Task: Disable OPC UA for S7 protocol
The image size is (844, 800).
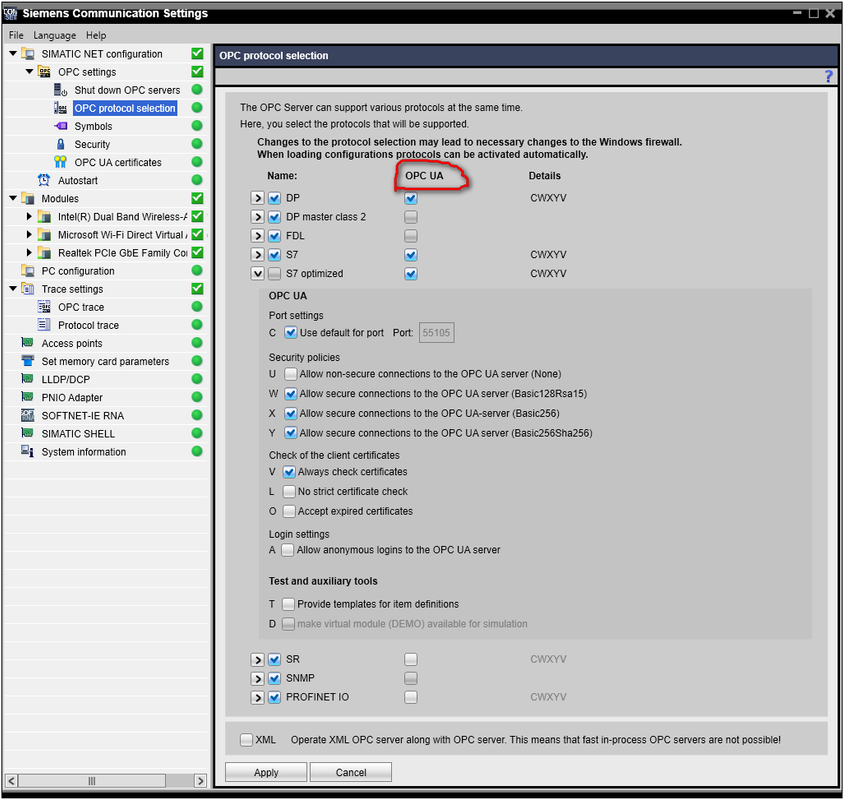Action: (x=411, y=255)
